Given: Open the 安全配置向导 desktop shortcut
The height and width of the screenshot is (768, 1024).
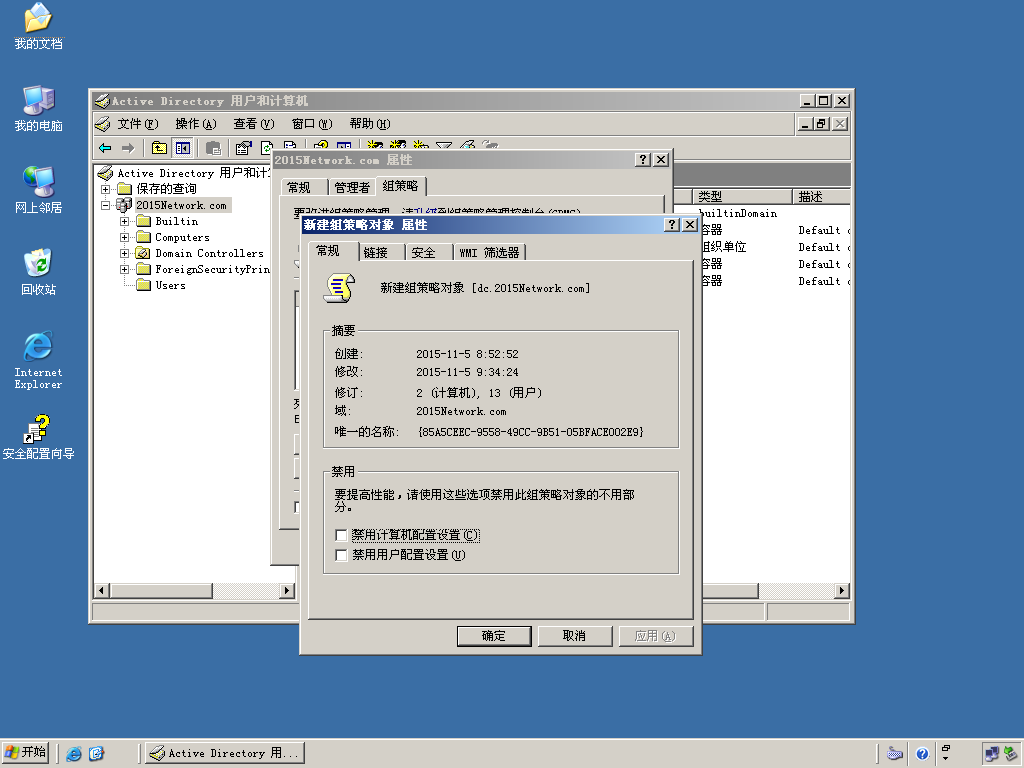Looking at the screenshot, I should (x=39, y=437).
